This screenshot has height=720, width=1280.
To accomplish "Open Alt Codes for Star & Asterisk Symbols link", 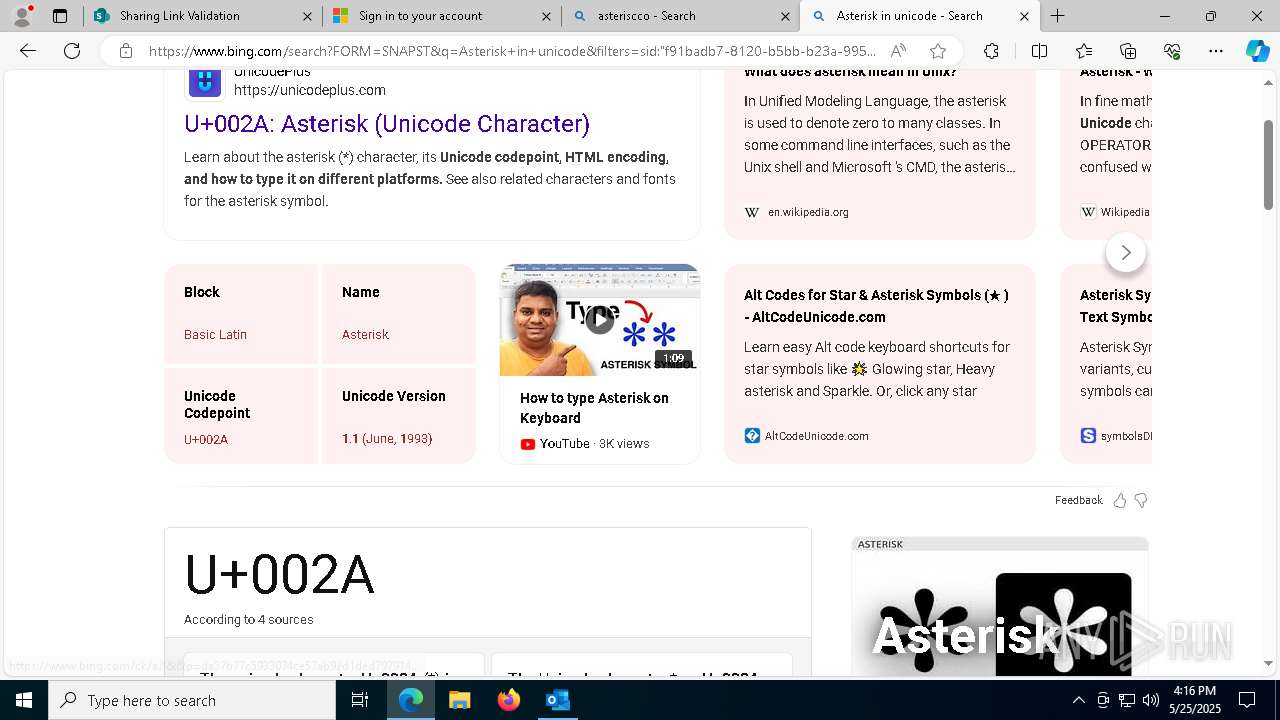I will click(876, 306).
